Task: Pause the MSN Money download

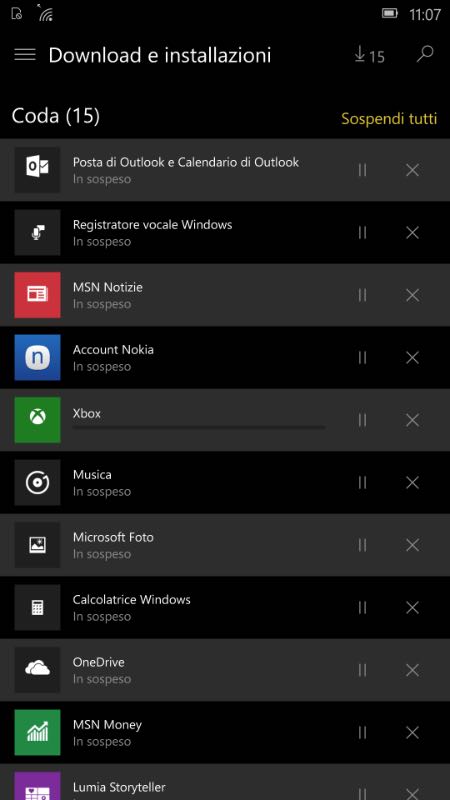Action: [362, 733]
